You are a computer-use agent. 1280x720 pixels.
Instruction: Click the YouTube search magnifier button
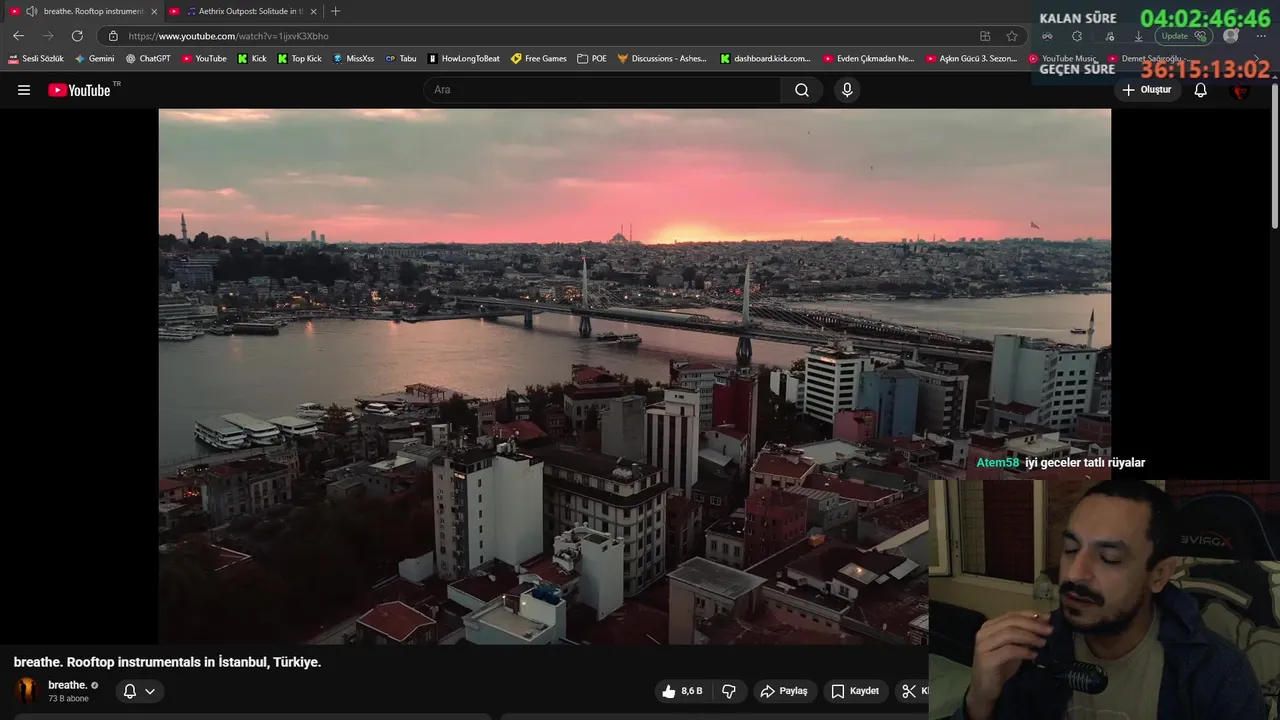(x=801, y=90)
